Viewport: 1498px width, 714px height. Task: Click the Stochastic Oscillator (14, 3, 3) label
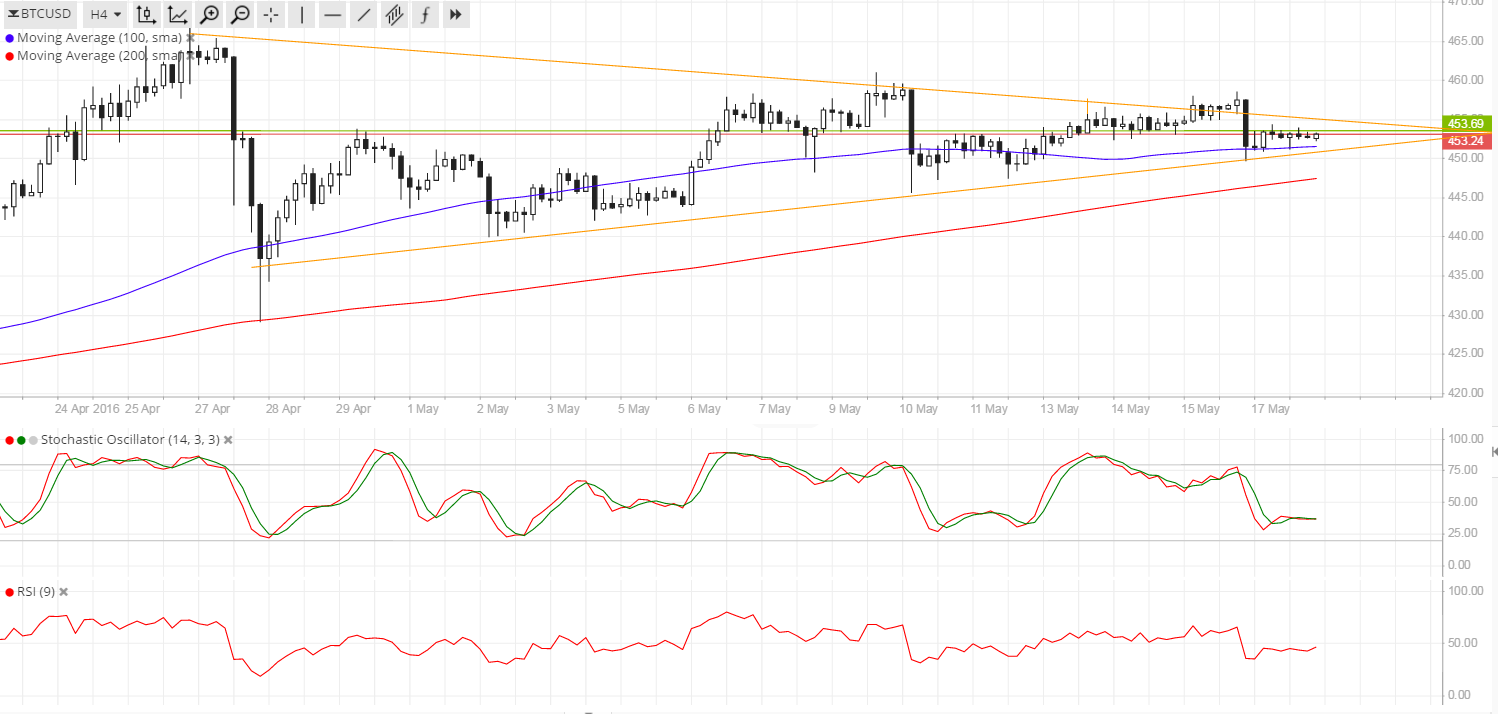pos(130,440)
